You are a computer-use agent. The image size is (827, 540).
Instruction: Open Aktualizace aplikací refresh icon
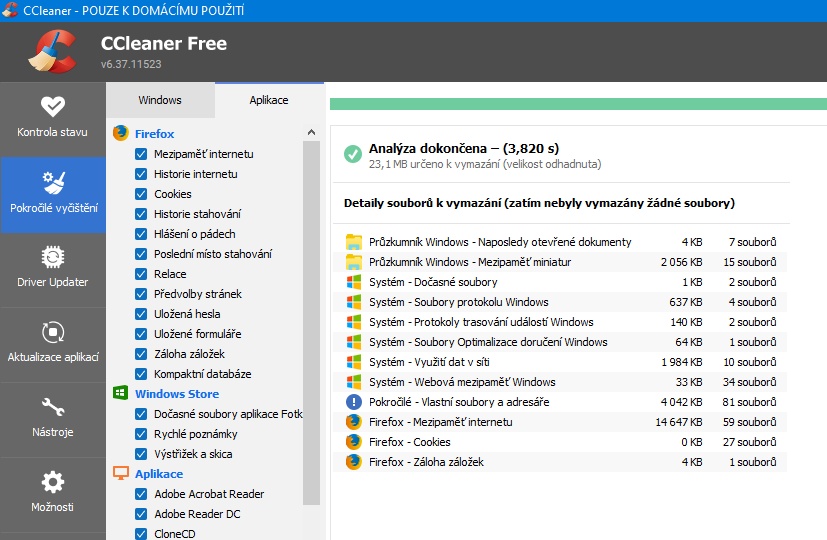tap(53, 332)
